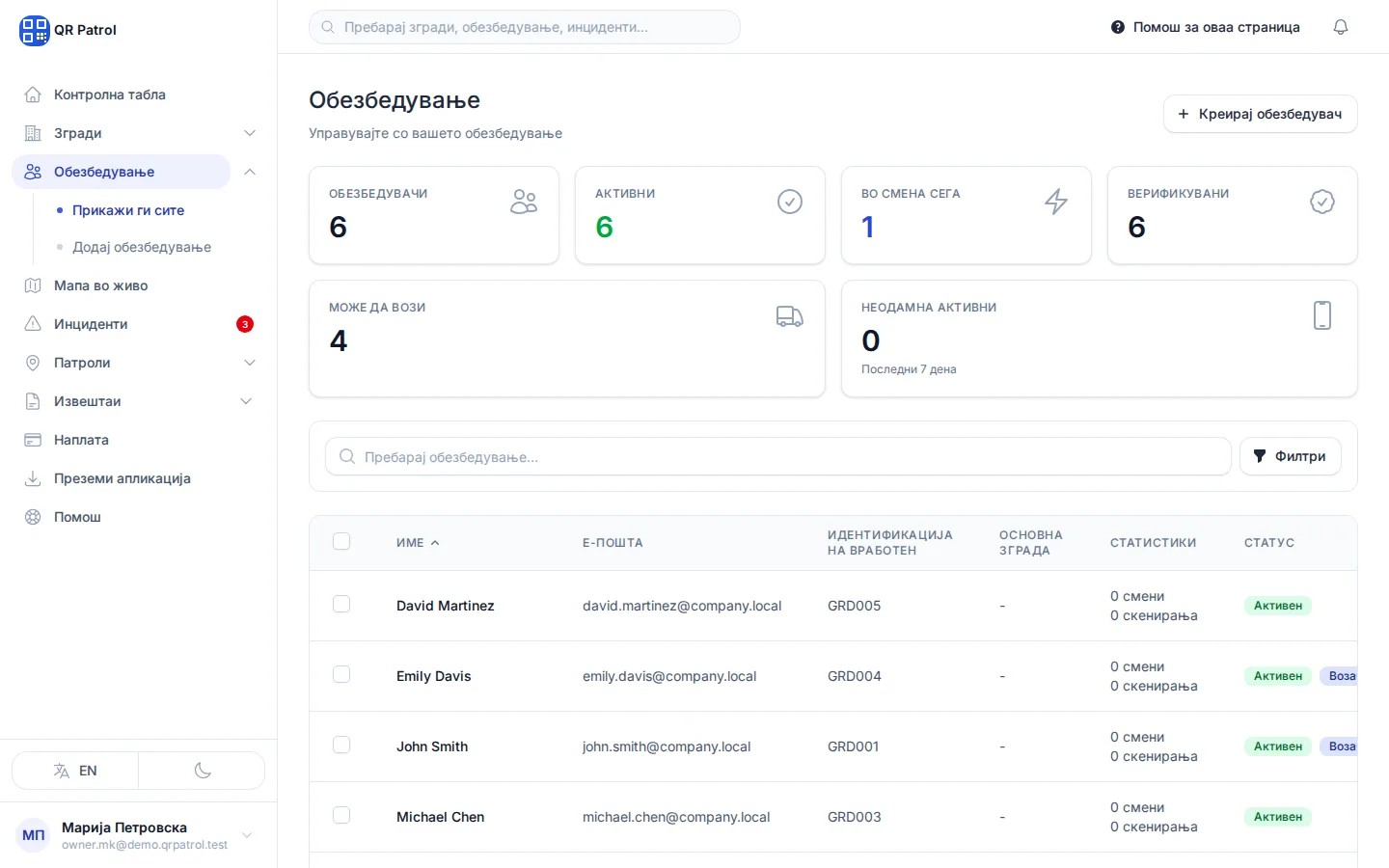The width and height of the screenshot is (1389, 868).
Task: Click the incidents red badge showing 3
Action: point(245,324)
